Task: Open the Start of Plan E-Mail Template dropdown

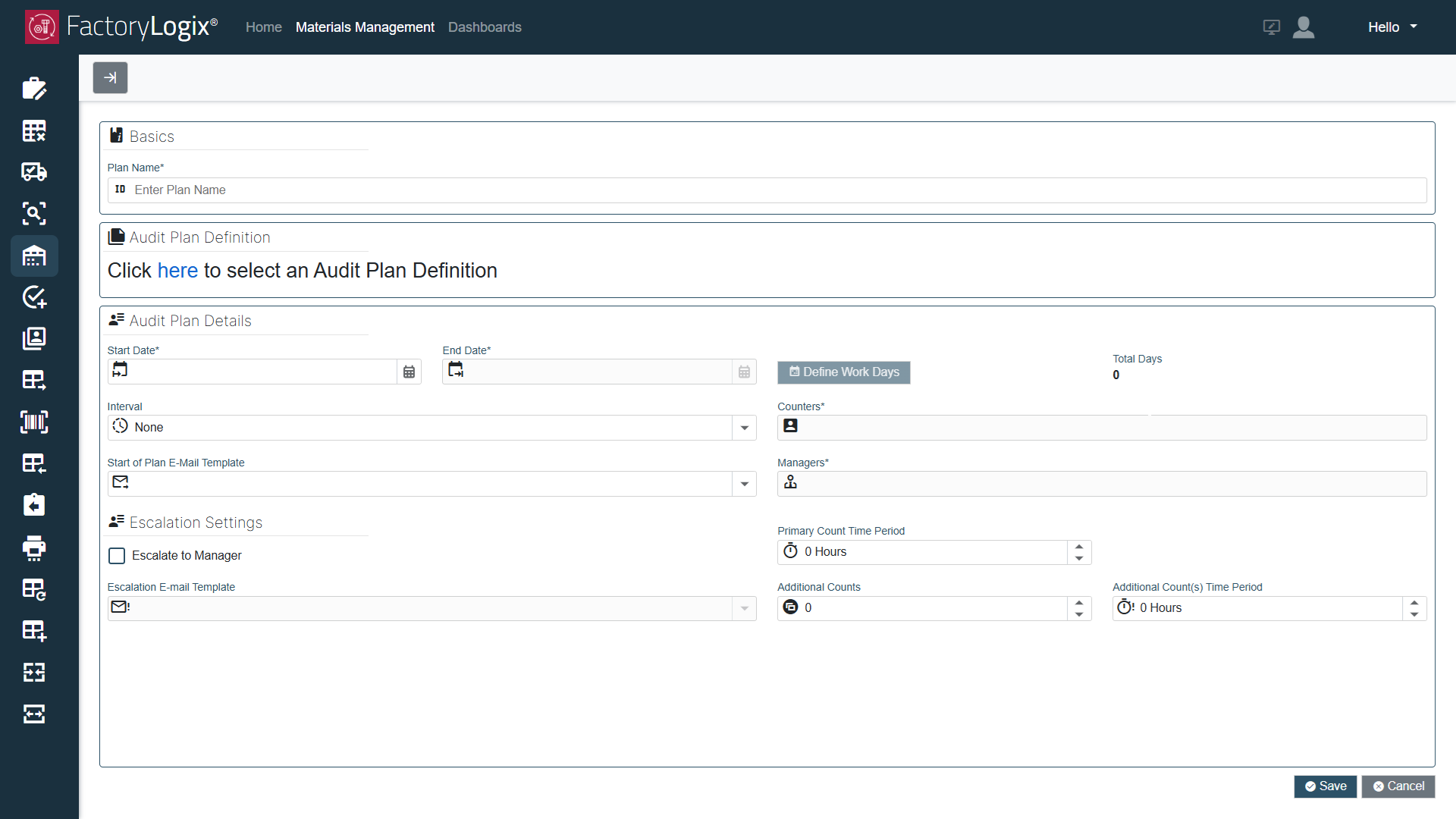Action: pos(744,484)
